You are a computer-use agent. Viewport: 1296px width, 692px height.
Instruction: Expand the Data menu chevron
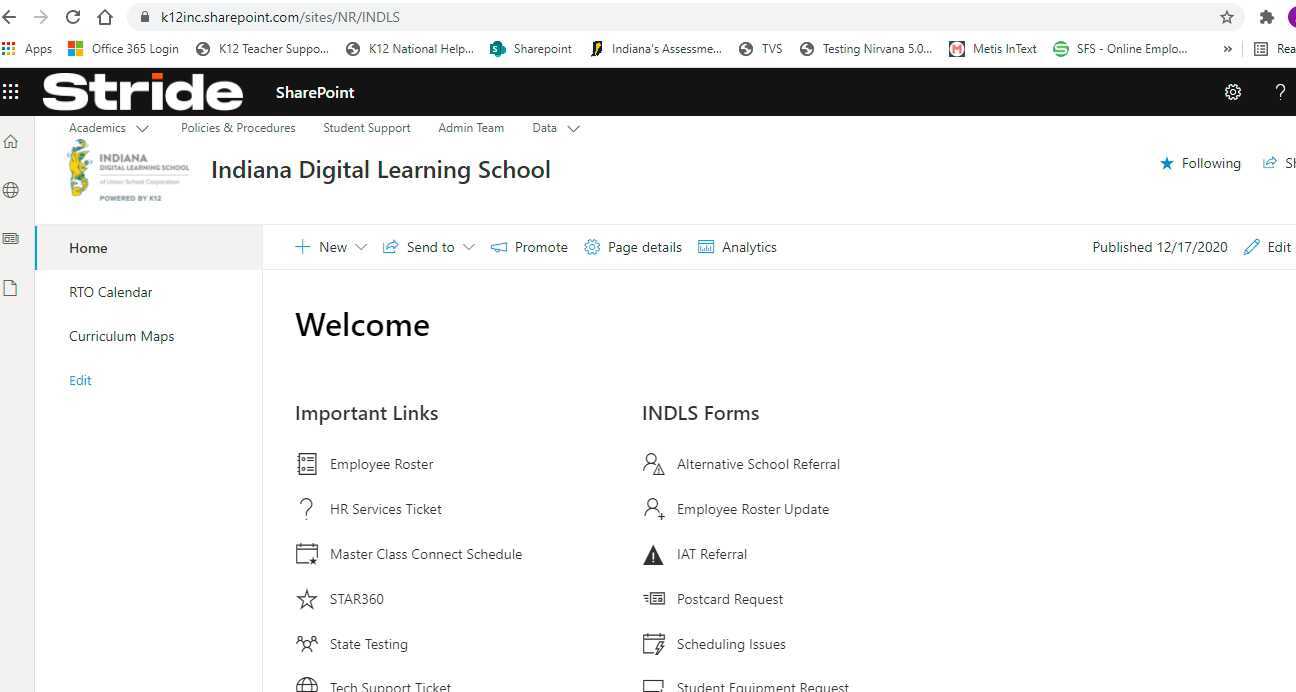(x=573, y=129)
